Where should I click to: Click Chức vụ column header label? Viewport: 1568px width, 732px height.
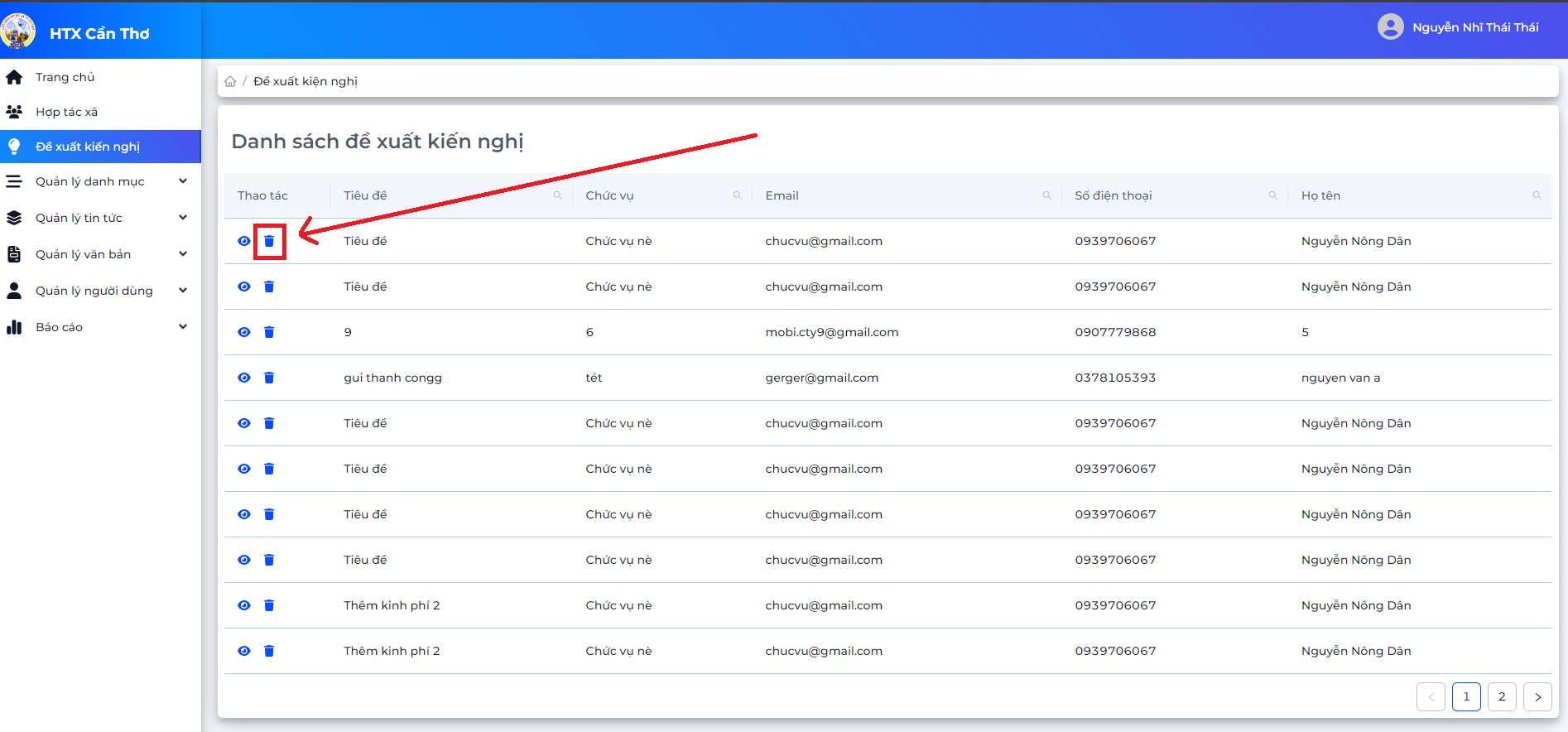pyautogui.click(x=609, y=195)
